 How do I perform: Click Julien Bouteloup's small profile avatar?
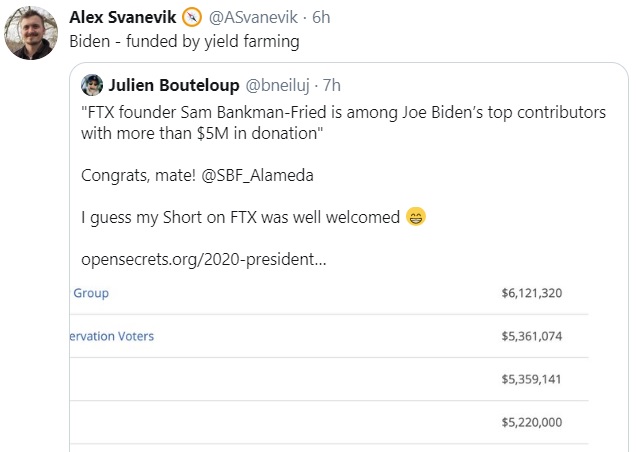(92, 84)
